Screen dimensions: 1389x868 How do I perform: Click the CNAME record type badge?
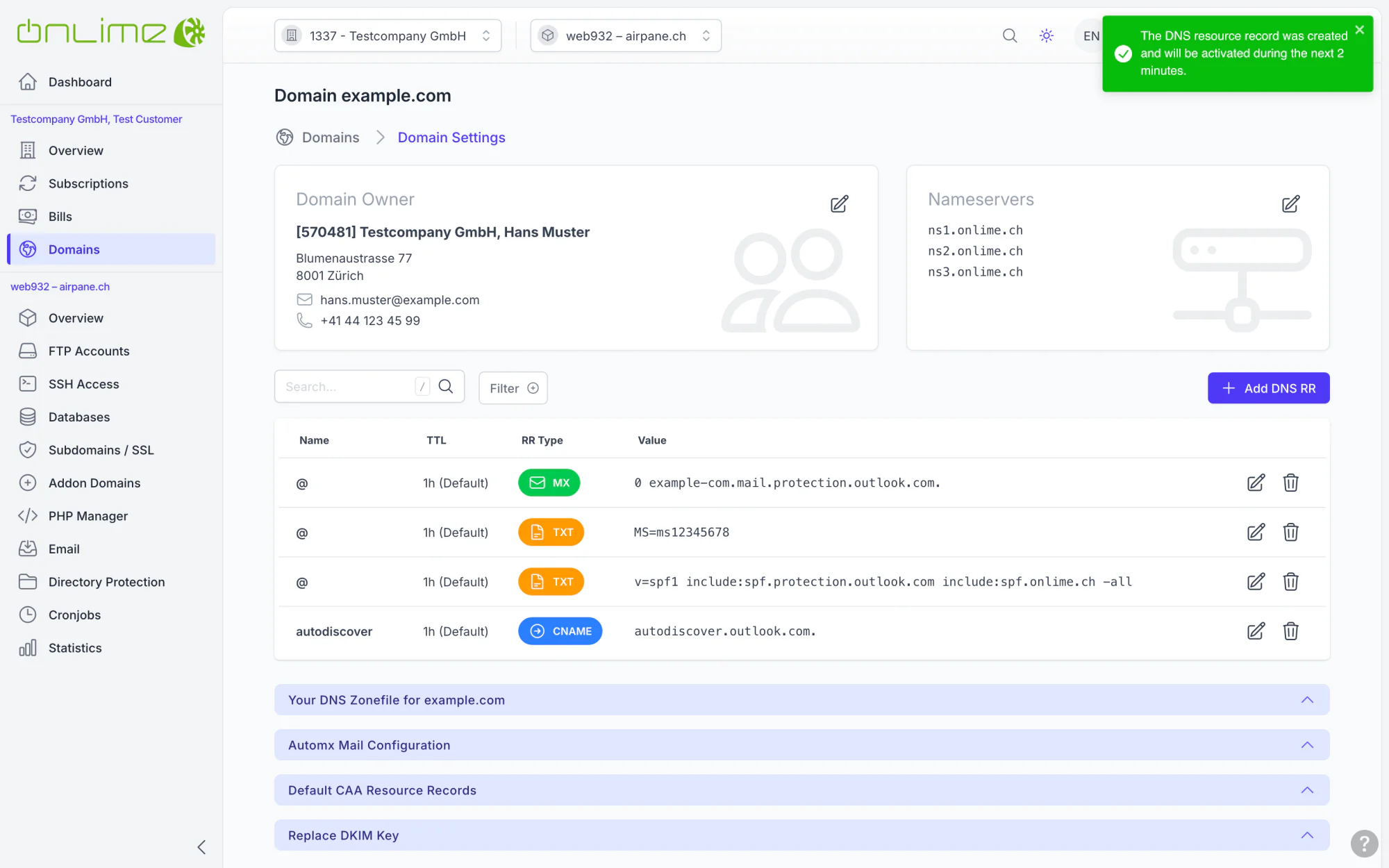click(560, 631)
